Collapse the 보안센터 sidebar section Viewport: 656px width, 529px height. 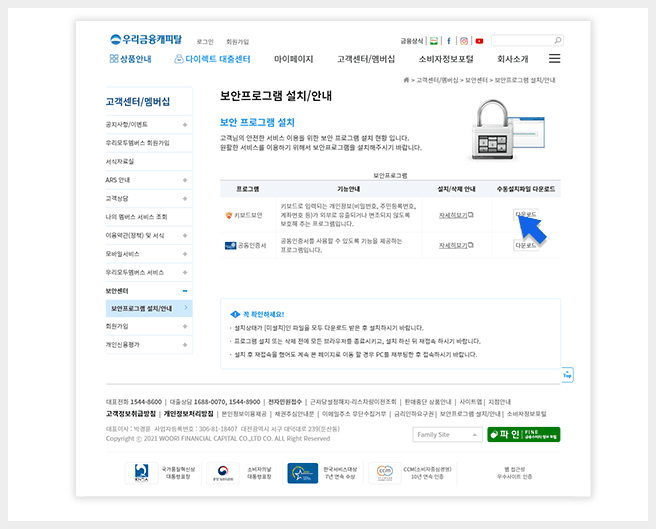(x=185, y=290)
